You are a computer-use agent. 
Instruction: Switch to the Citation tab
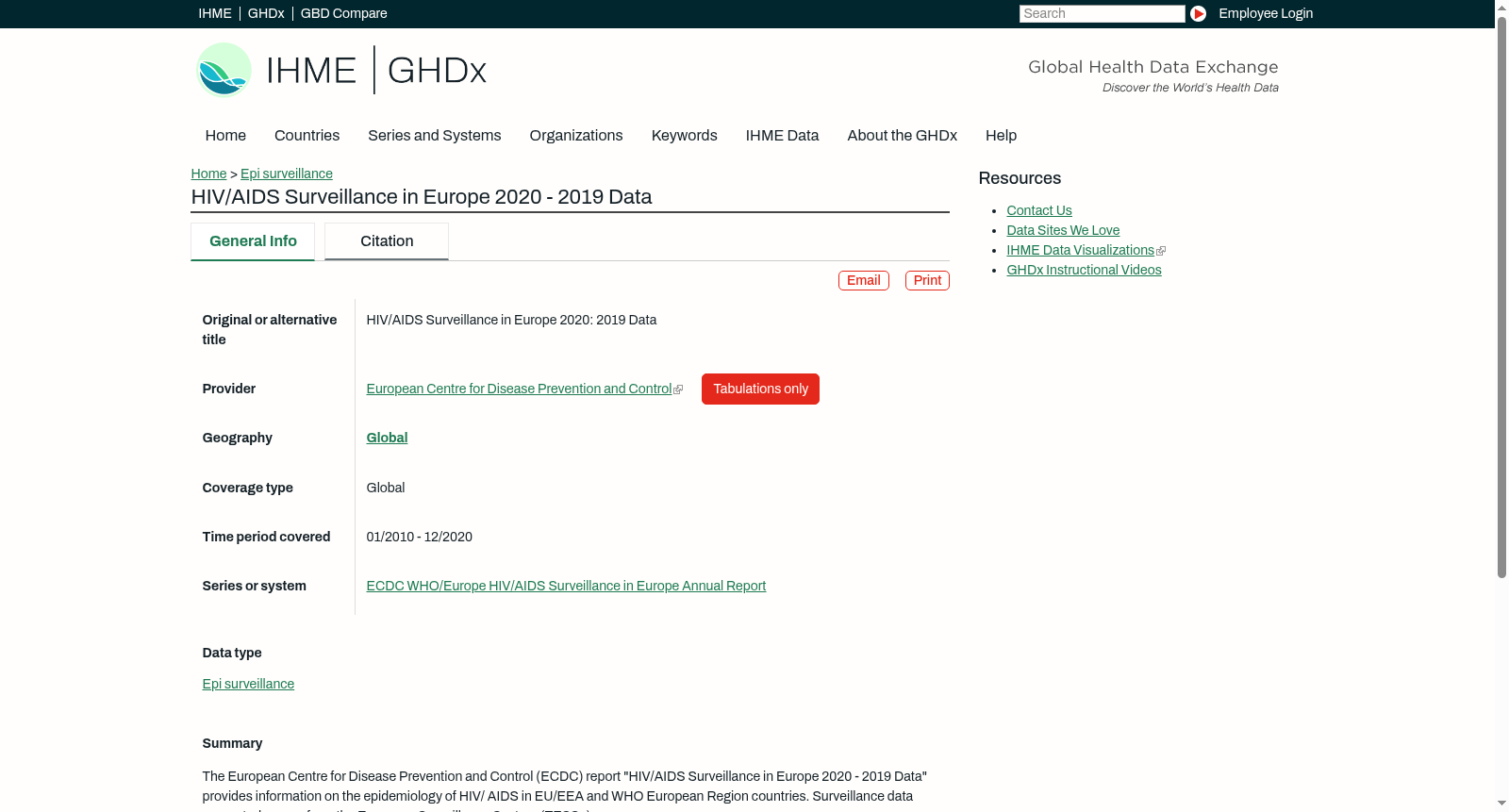pos(387,241)
